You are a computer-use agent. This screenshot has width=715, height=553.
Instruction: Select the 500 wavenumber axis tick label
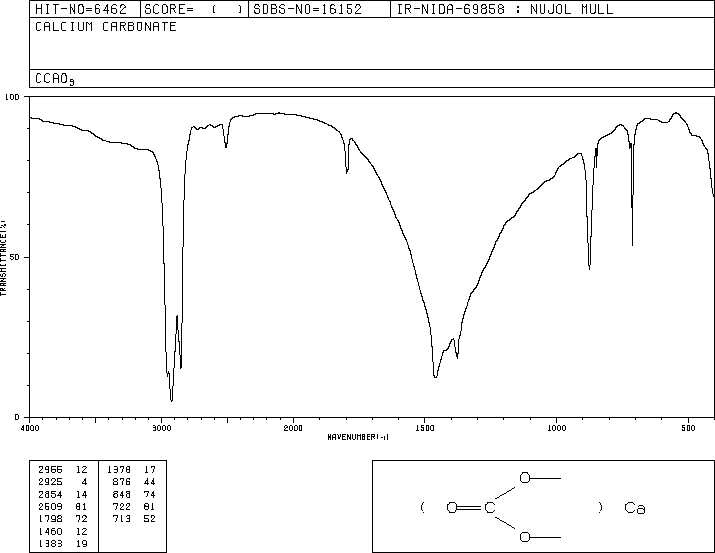tap(688, 428)
